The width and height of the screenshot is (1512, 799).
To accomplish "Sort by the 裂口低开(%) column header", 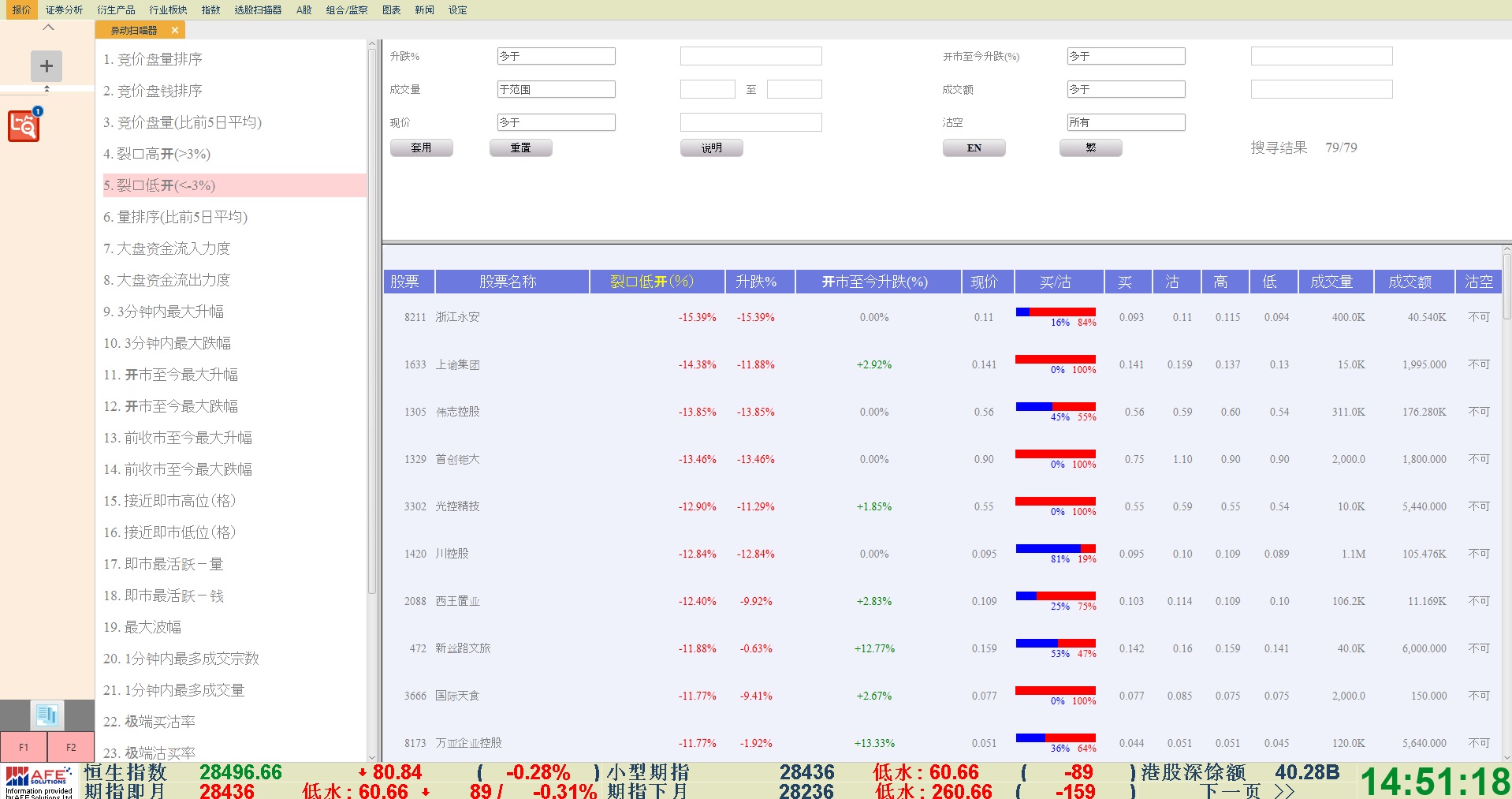I will 657,282.
